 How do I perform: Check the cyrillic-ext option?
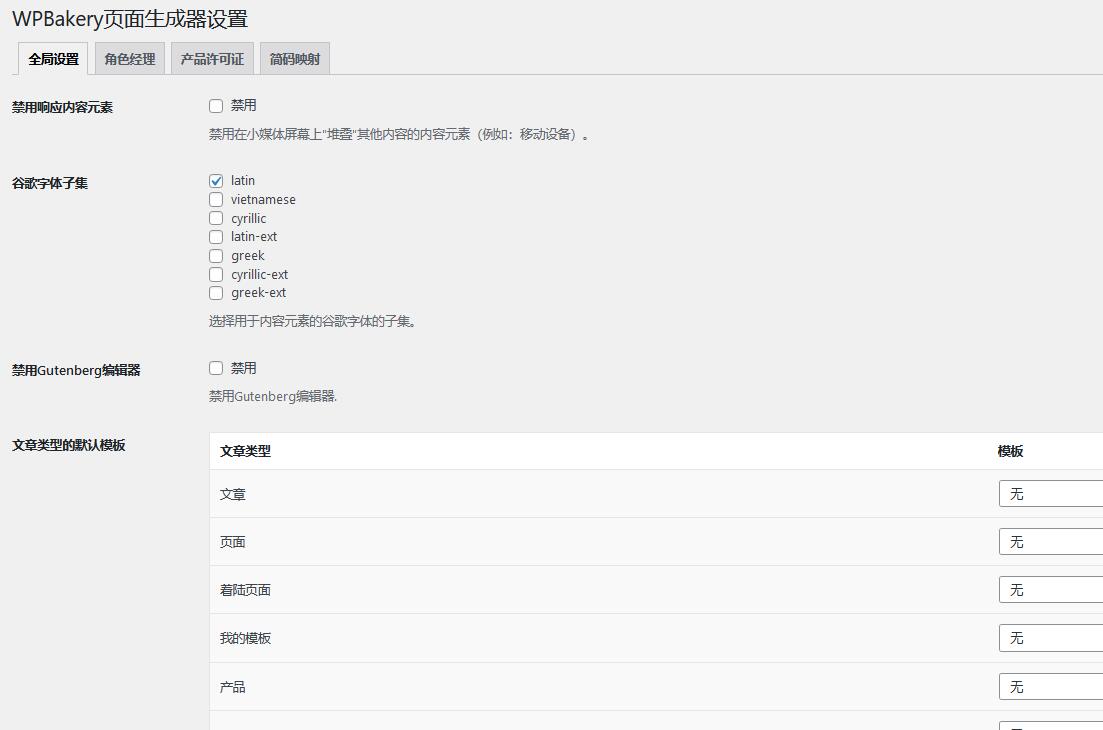[216, 275]
